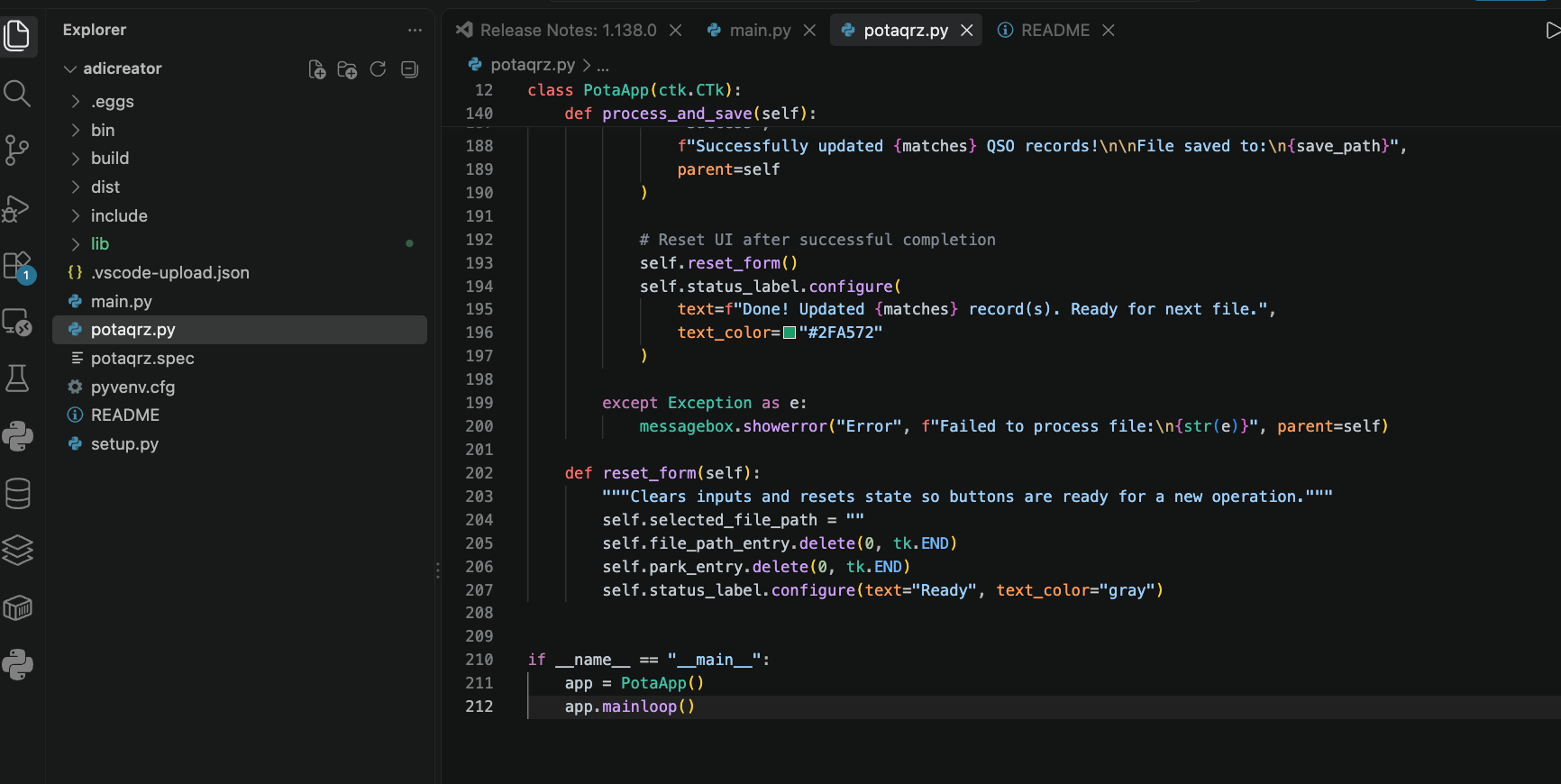Image resolution: width=1561 pixels, height=784 pixels.
Task: Close the main.py tab
Action: click(809, 31)
